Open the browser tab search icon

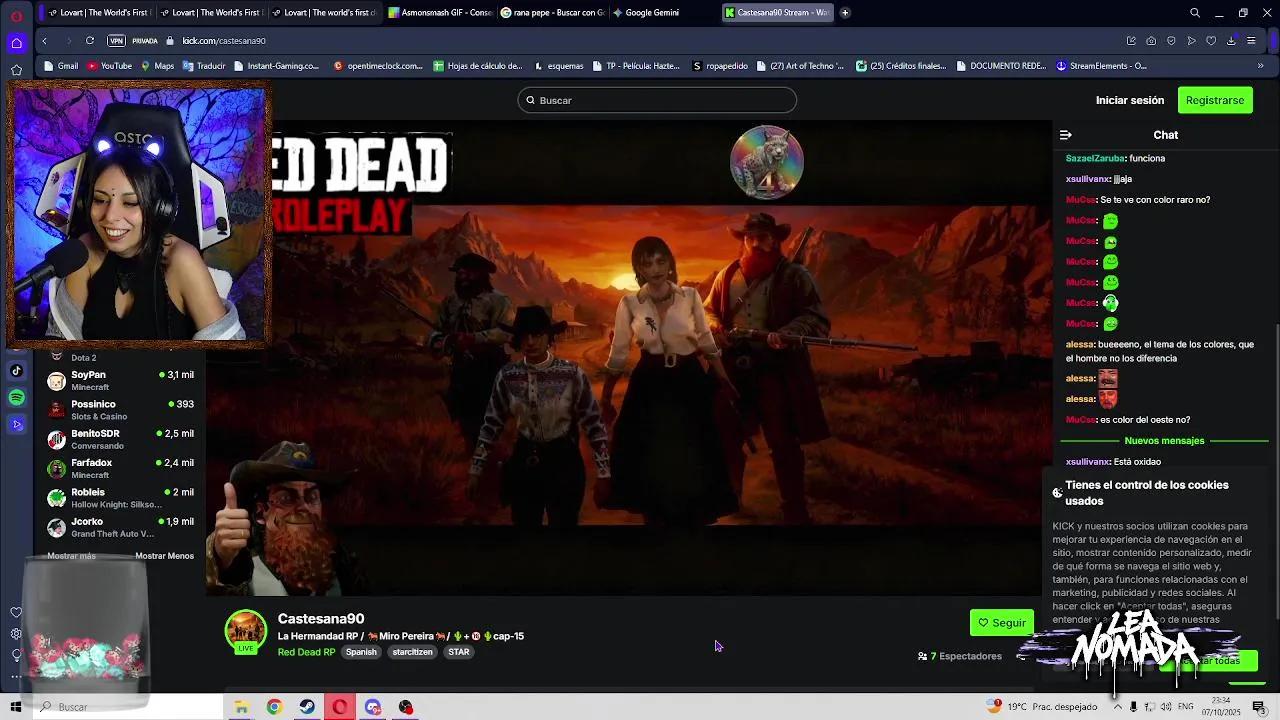coord(1194,13)
